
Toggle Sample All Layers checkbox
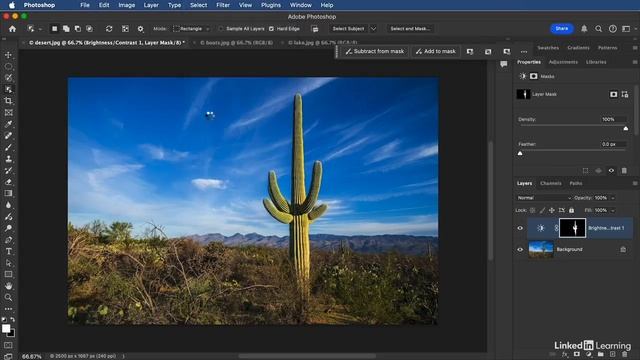pos(221,29)
